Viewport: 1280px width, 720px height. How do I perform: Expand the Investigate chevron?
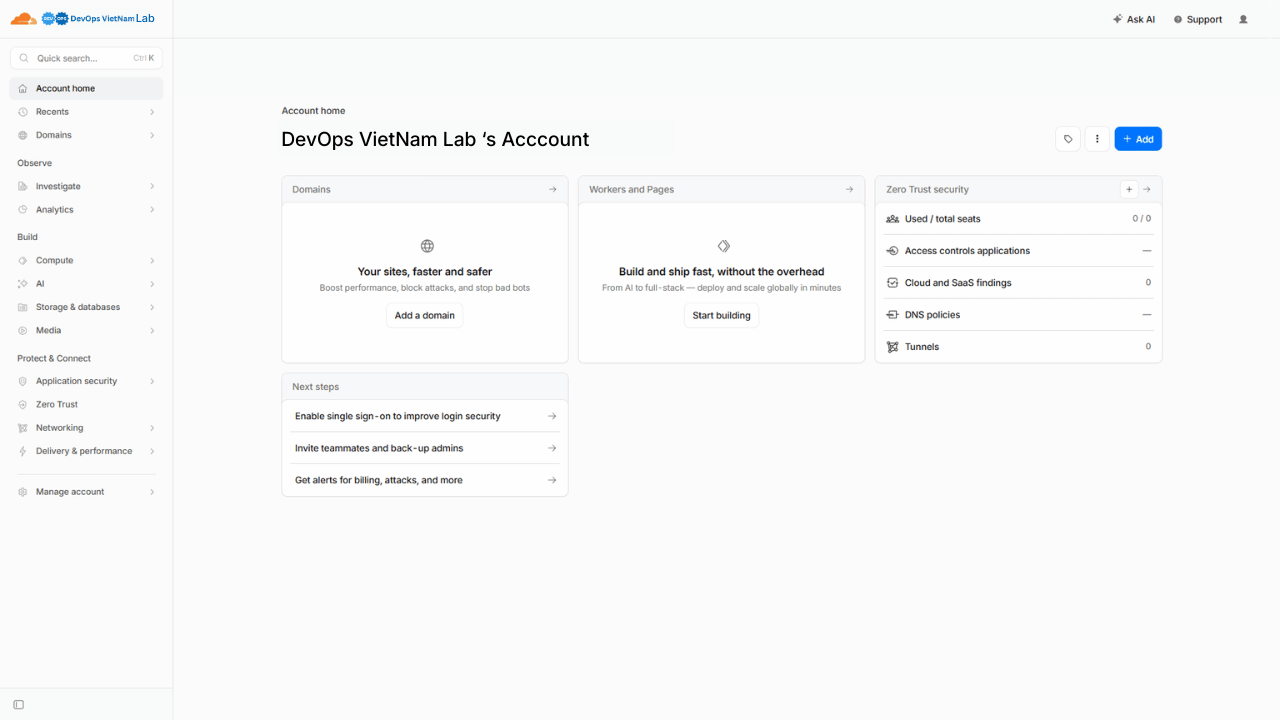[152, 186]
